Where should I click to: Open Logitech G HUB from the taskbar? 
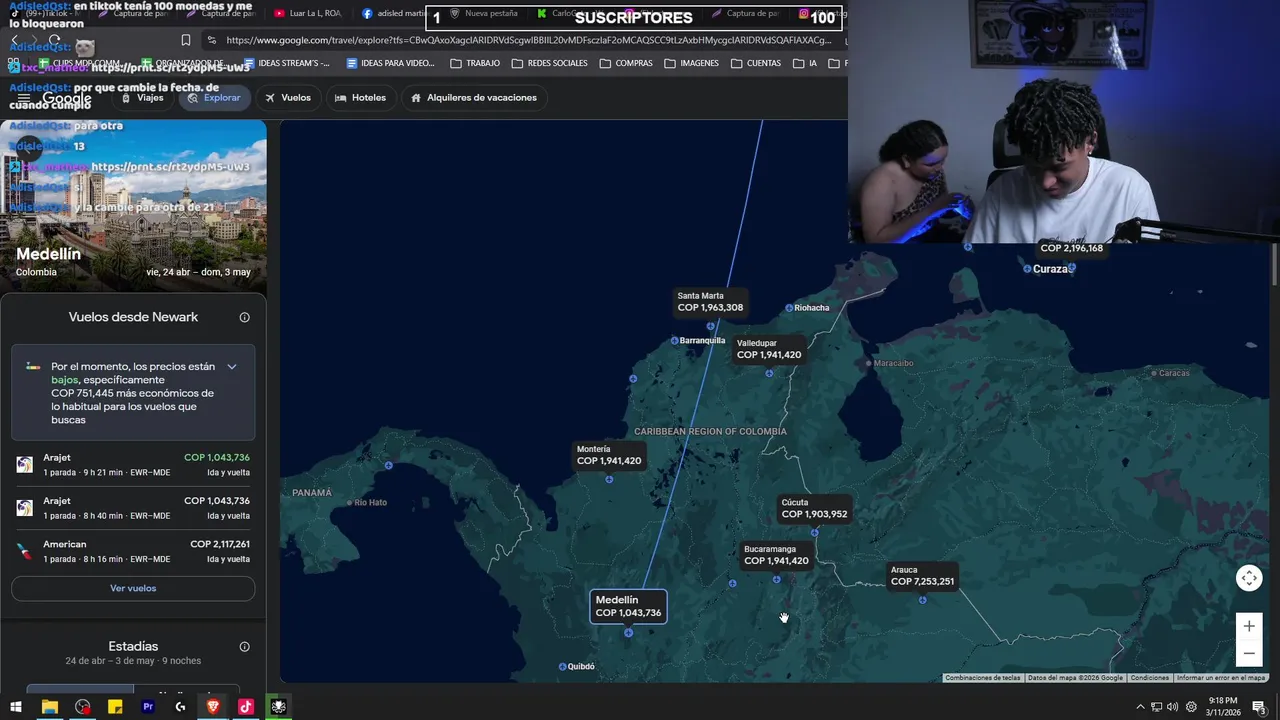pos(180,707)
